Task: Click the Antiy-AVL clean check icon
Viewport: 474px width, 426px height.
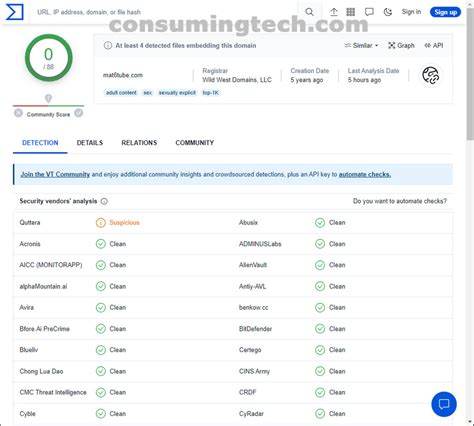Action: click(x=320, y=286)
